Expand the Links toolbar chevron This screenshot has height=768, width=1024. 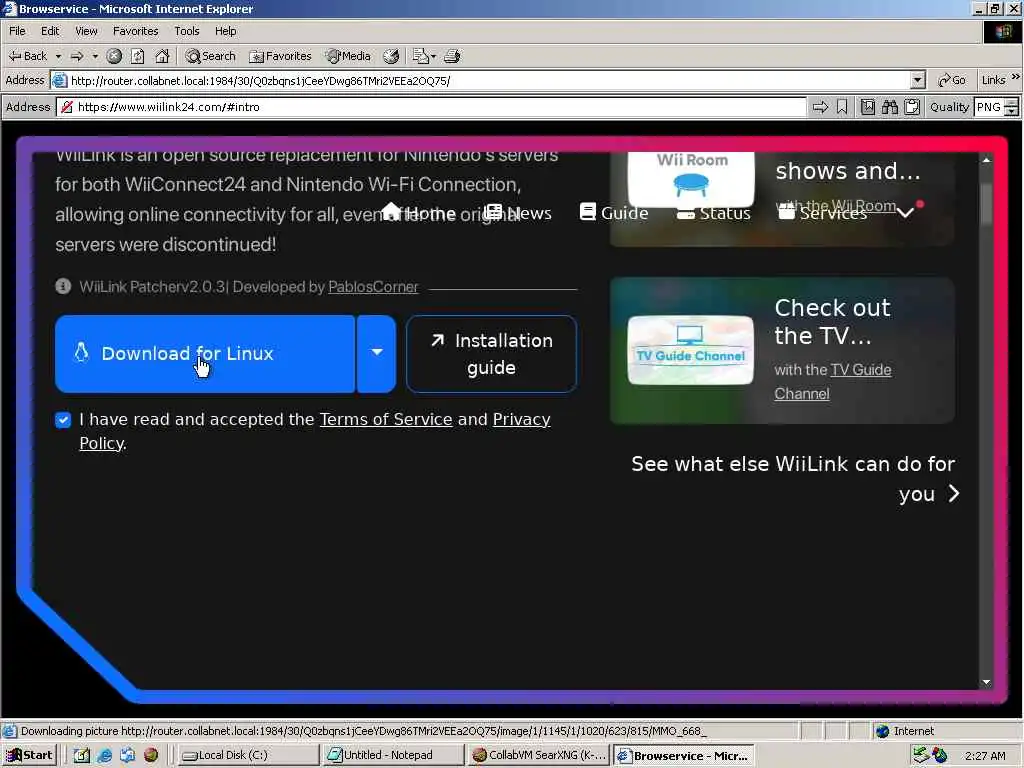point(1016,78)
